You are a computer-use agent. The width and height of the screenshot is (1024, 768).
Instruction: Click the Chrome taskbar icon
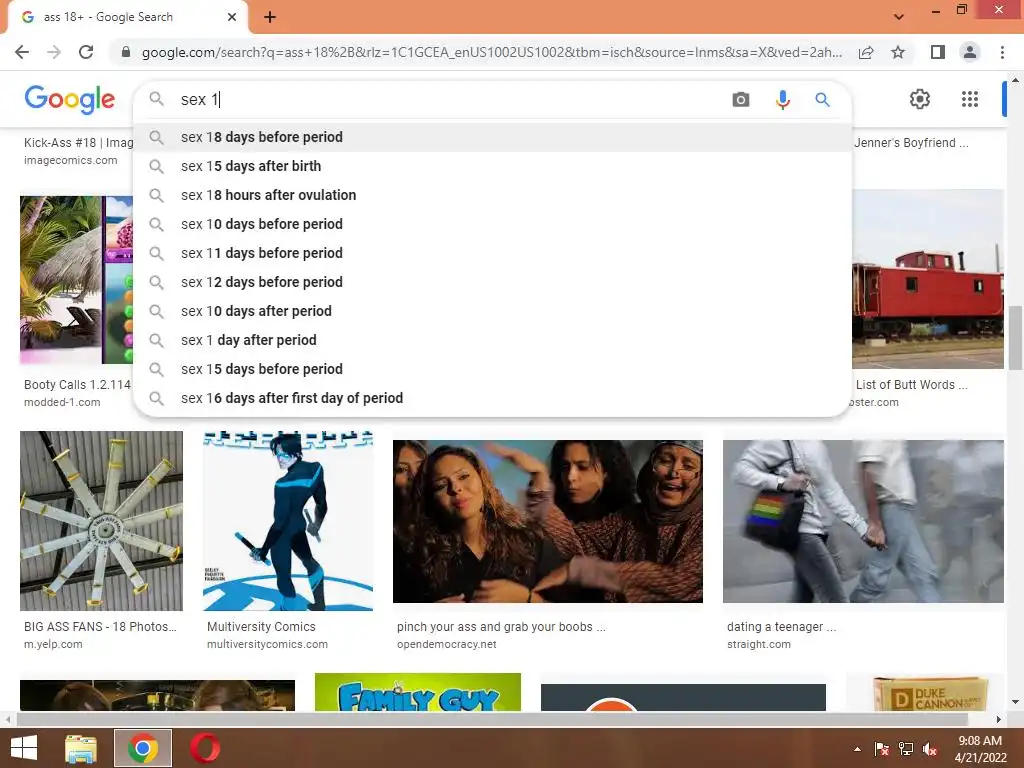tap(143, 748)
